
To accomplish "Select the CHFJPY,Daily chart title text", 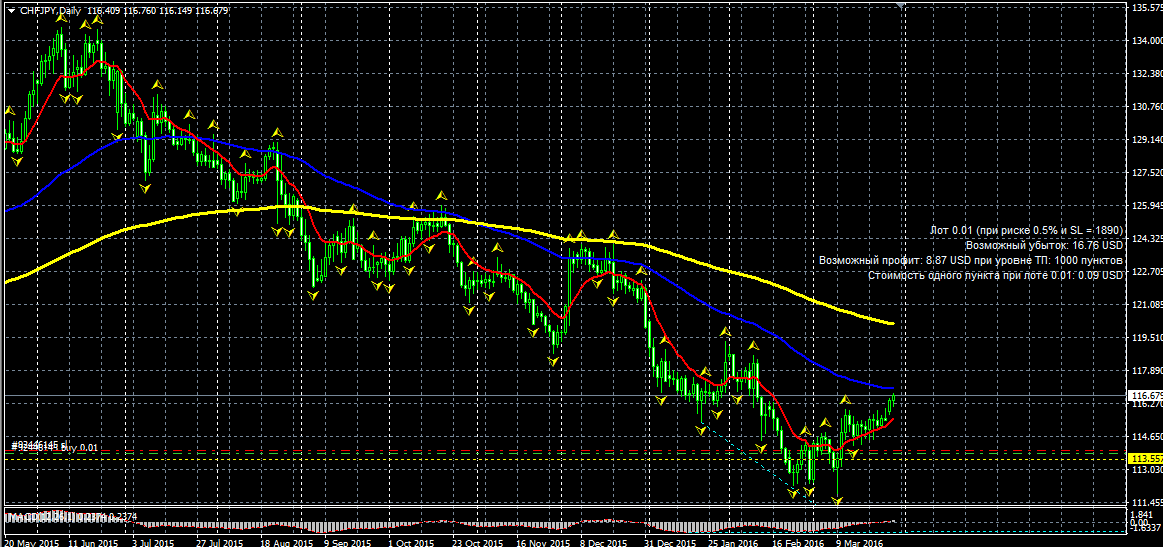I will [50, 10].
